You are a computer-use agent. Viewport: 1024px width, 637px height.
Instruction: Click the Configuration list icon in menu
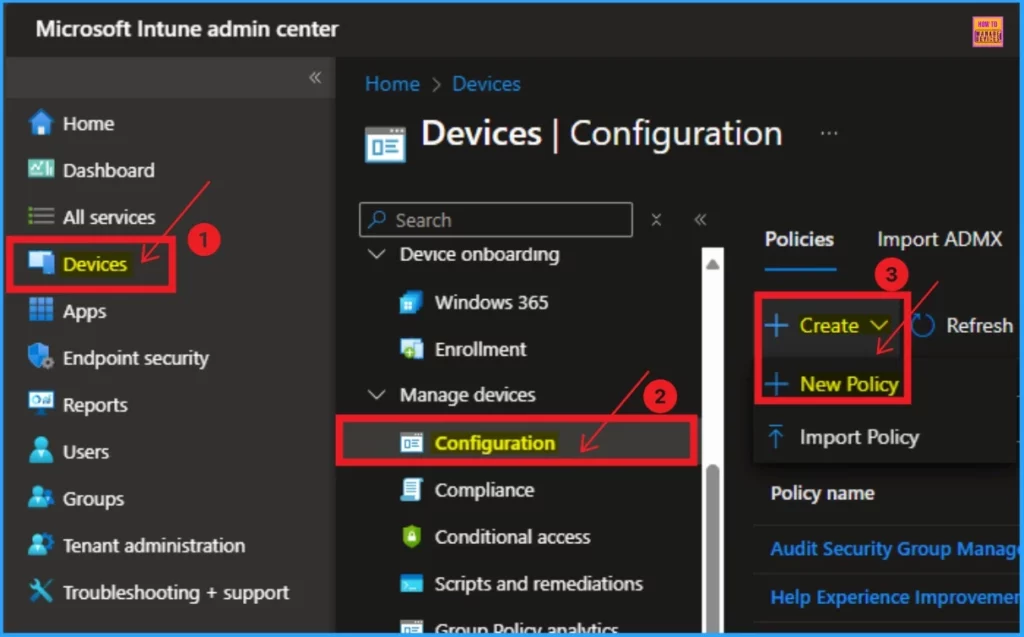click(x=411, y=443)
